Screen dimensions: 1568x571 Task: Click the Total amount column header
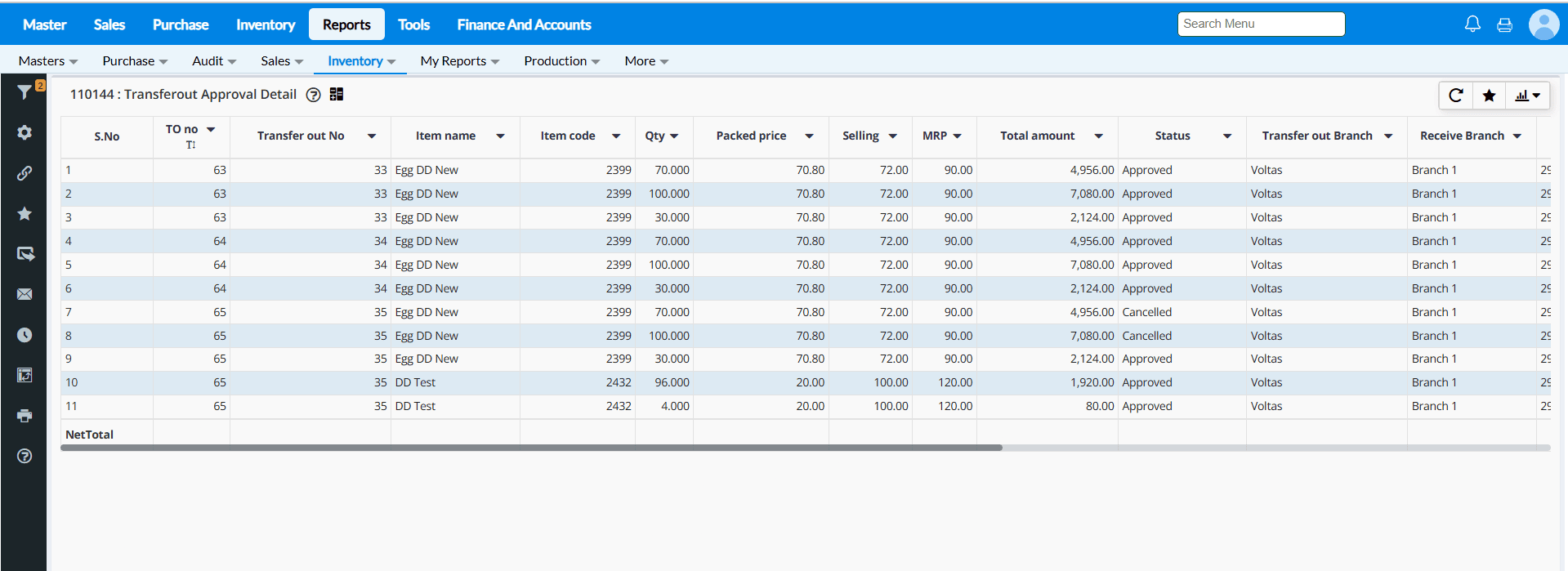(1037, 136)
